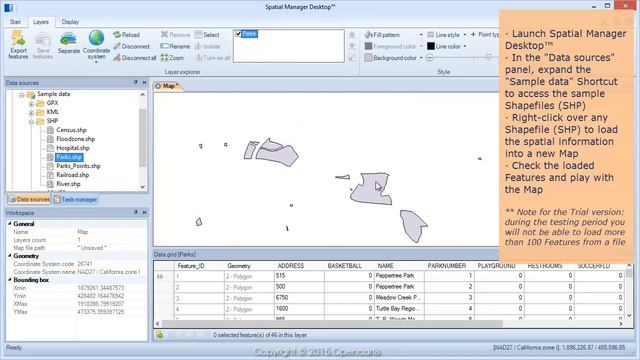The width and height of the screenshot is (640, 360).
Task: Click the Foreground color swatch
Action: (368, 47)
